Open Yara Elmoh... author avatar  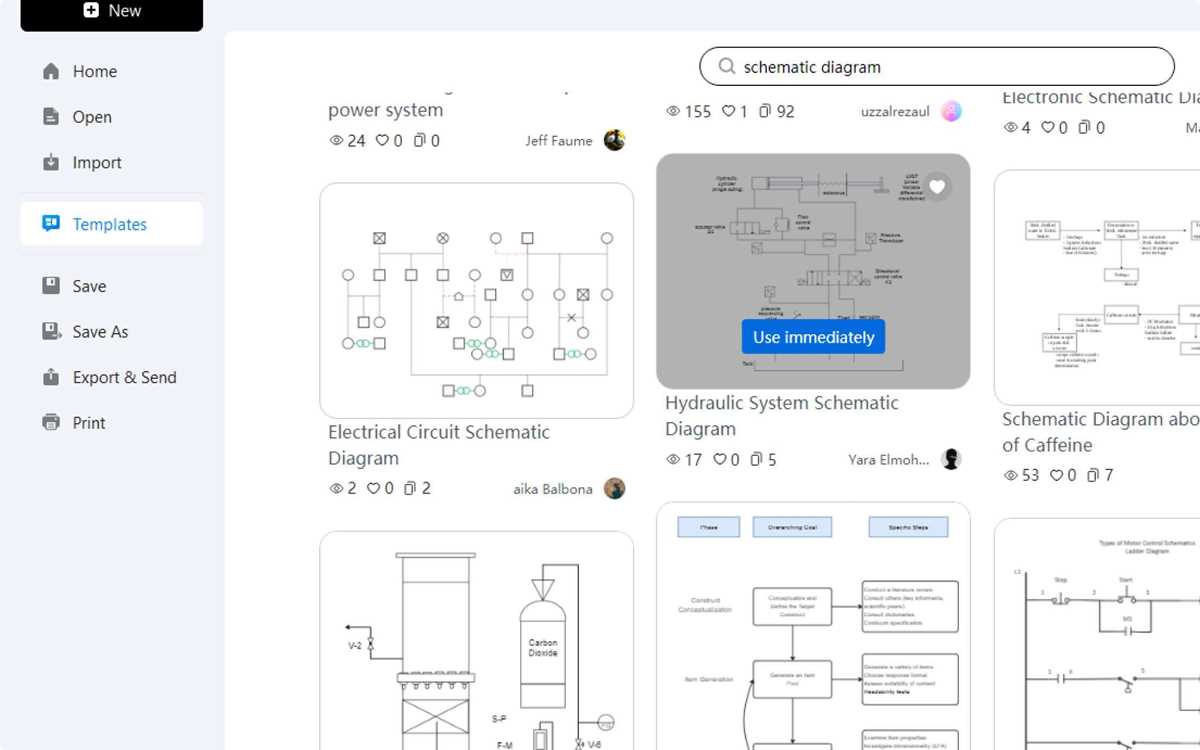(x=952, y=459)
